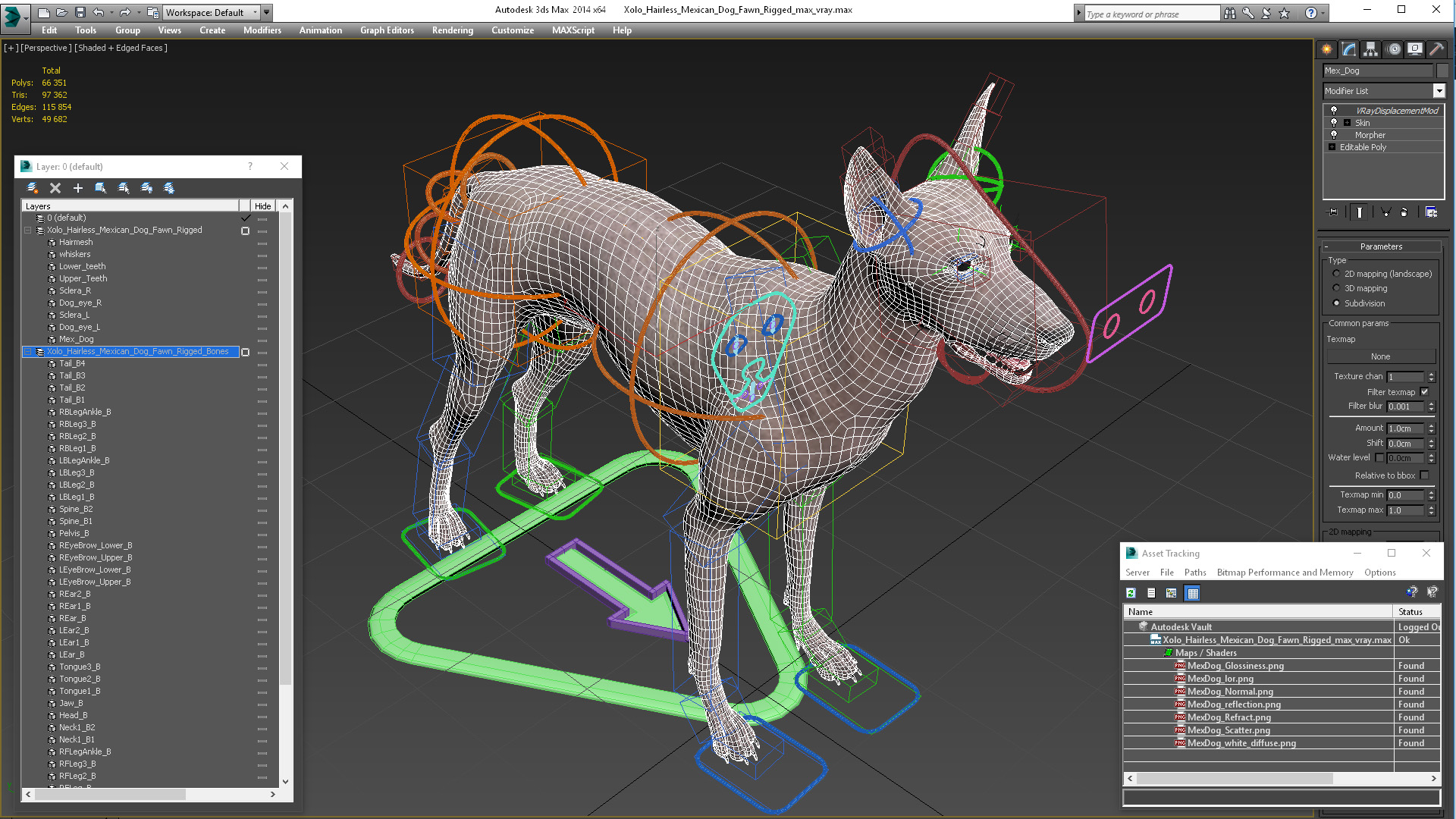
Task: Switch to the Motion command panel tab
Action: tap(1394, 49)
